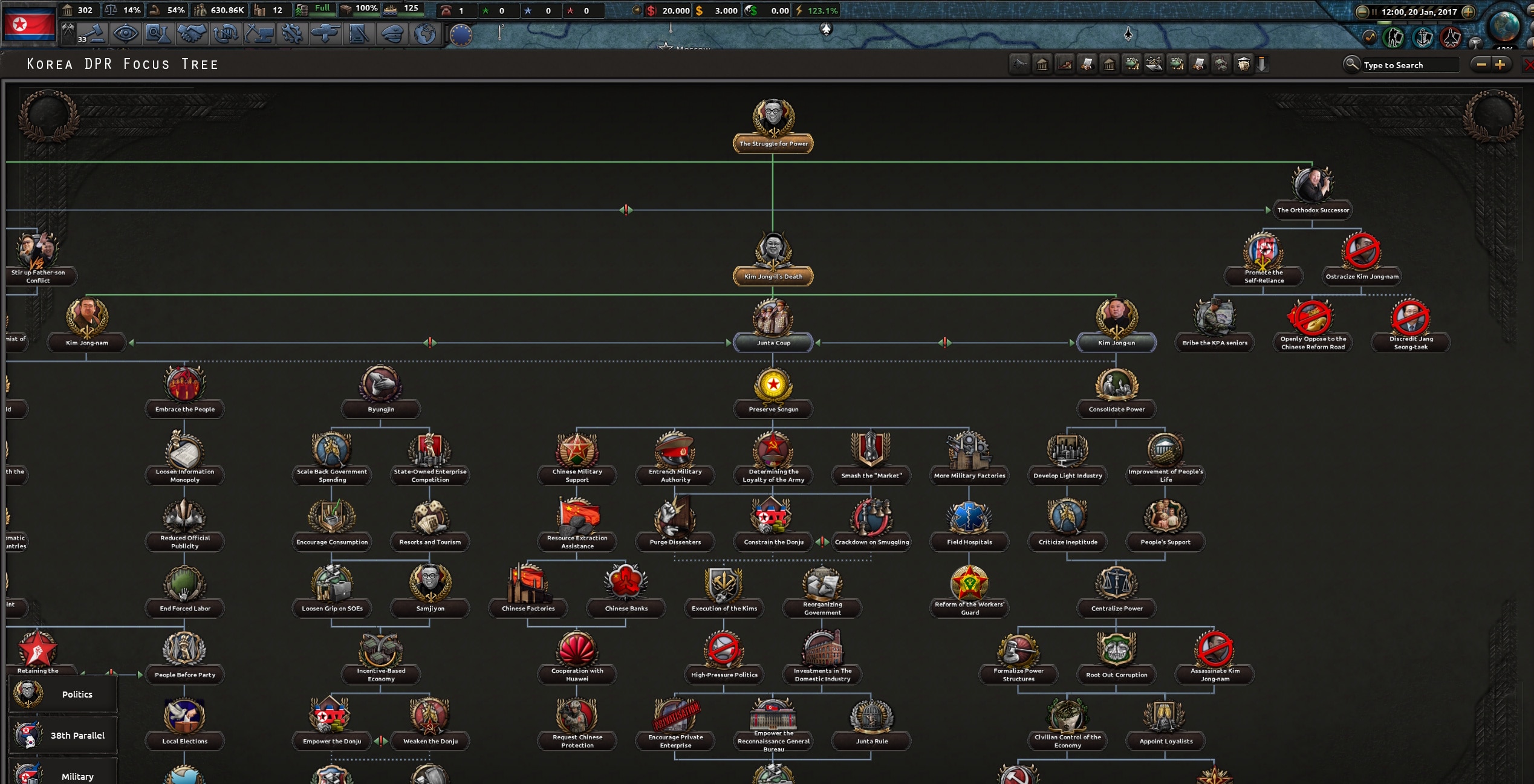Switch to the Politics tab
The width and height of the screenshot is (1534, 784).
[x=63, y=694]
